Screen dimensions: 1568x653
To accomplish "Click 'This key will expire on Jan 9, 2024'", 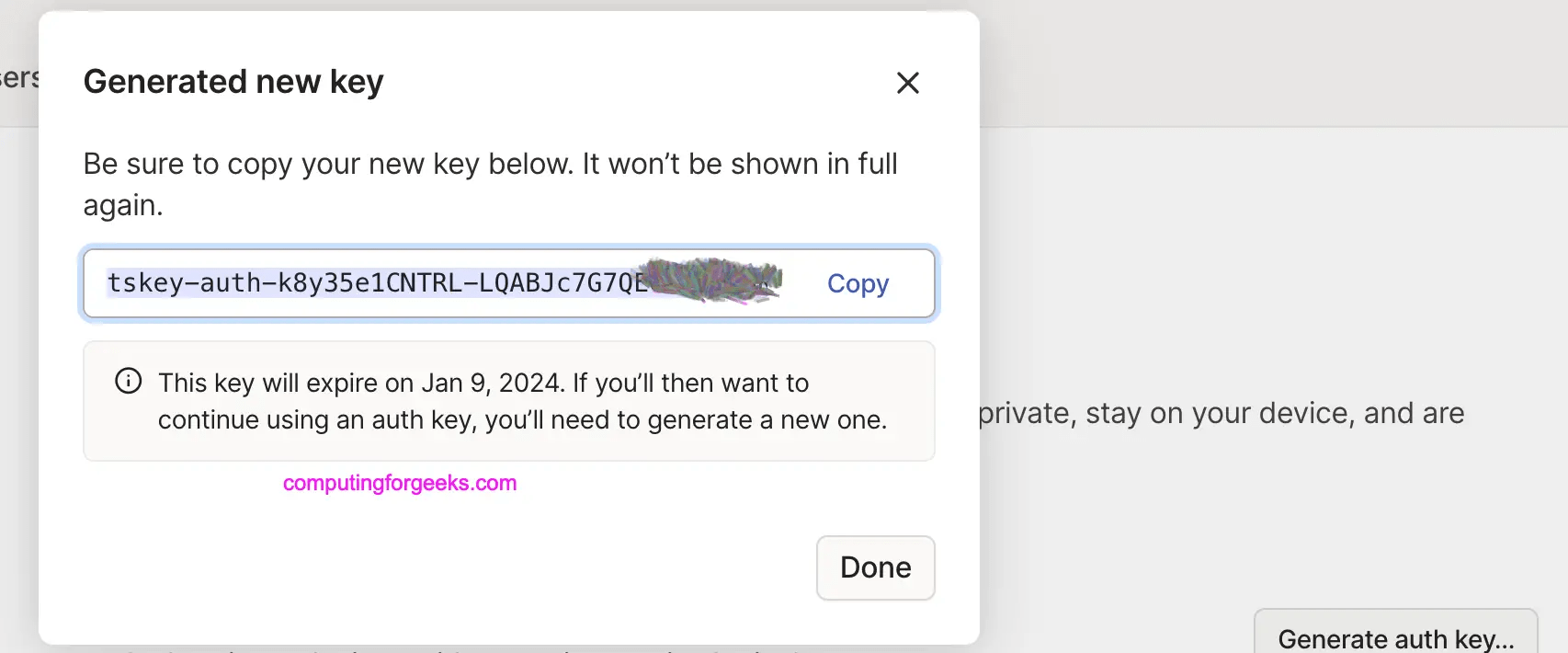I will (360, 383).
